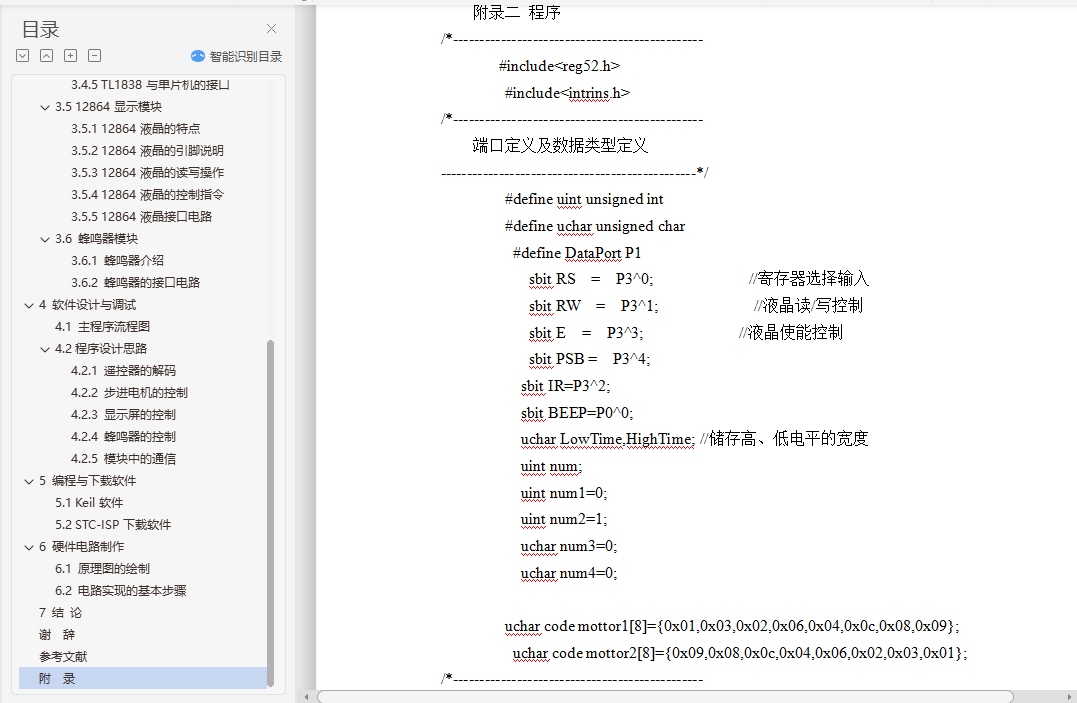Click the uchar LowTime,HighTime declaration
The image size is (1077, 703).
608,439
